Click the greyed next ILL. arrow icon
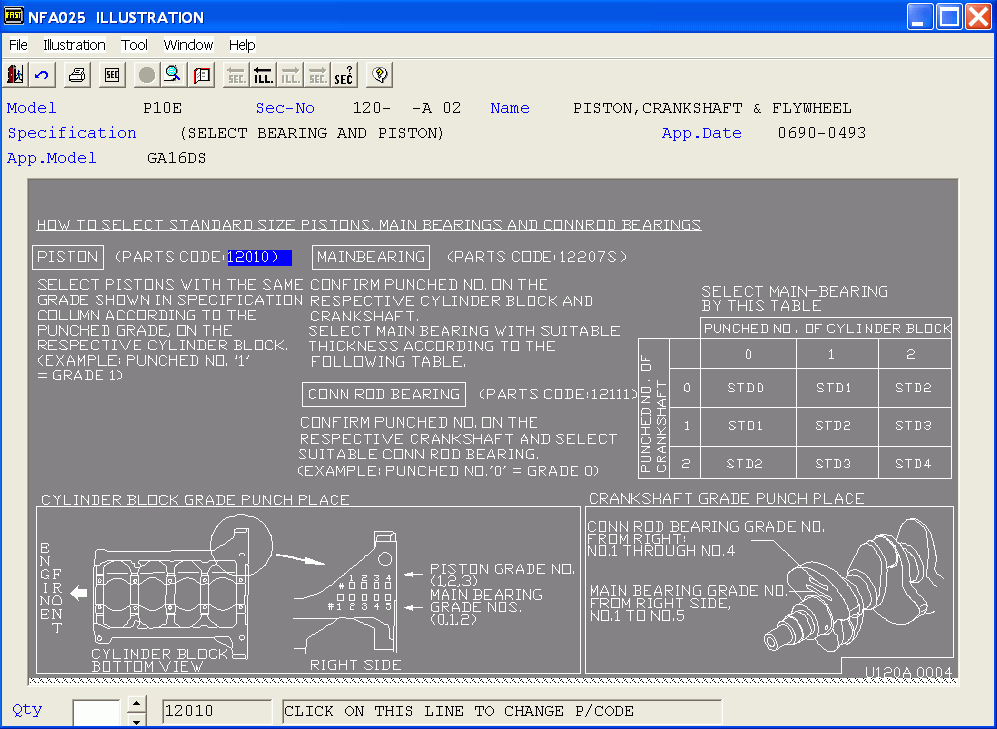Screen dimensions: 997x729 pos(291,75)
